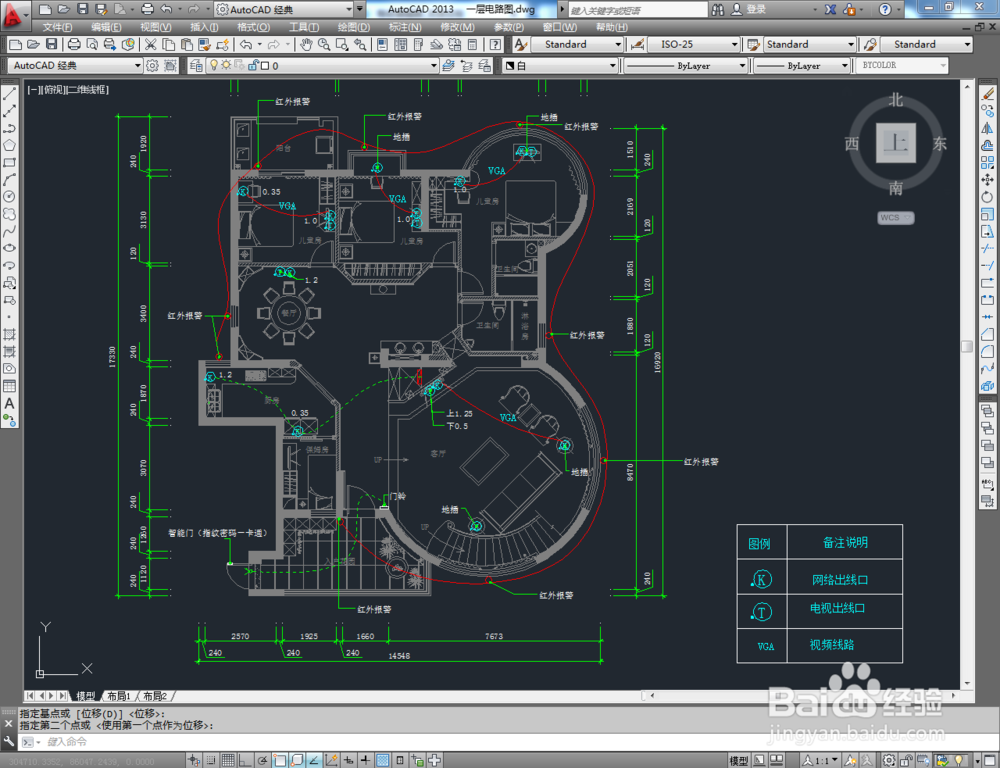The height and width of the screenshot is (768, 1000).
Task: Select the Circle draw tool
Action: coord(10,197)
